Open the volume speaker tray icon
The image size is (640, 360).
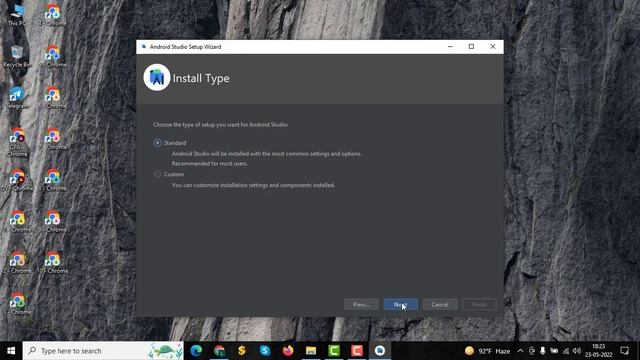pyautogui.click(x=577, y=351)
